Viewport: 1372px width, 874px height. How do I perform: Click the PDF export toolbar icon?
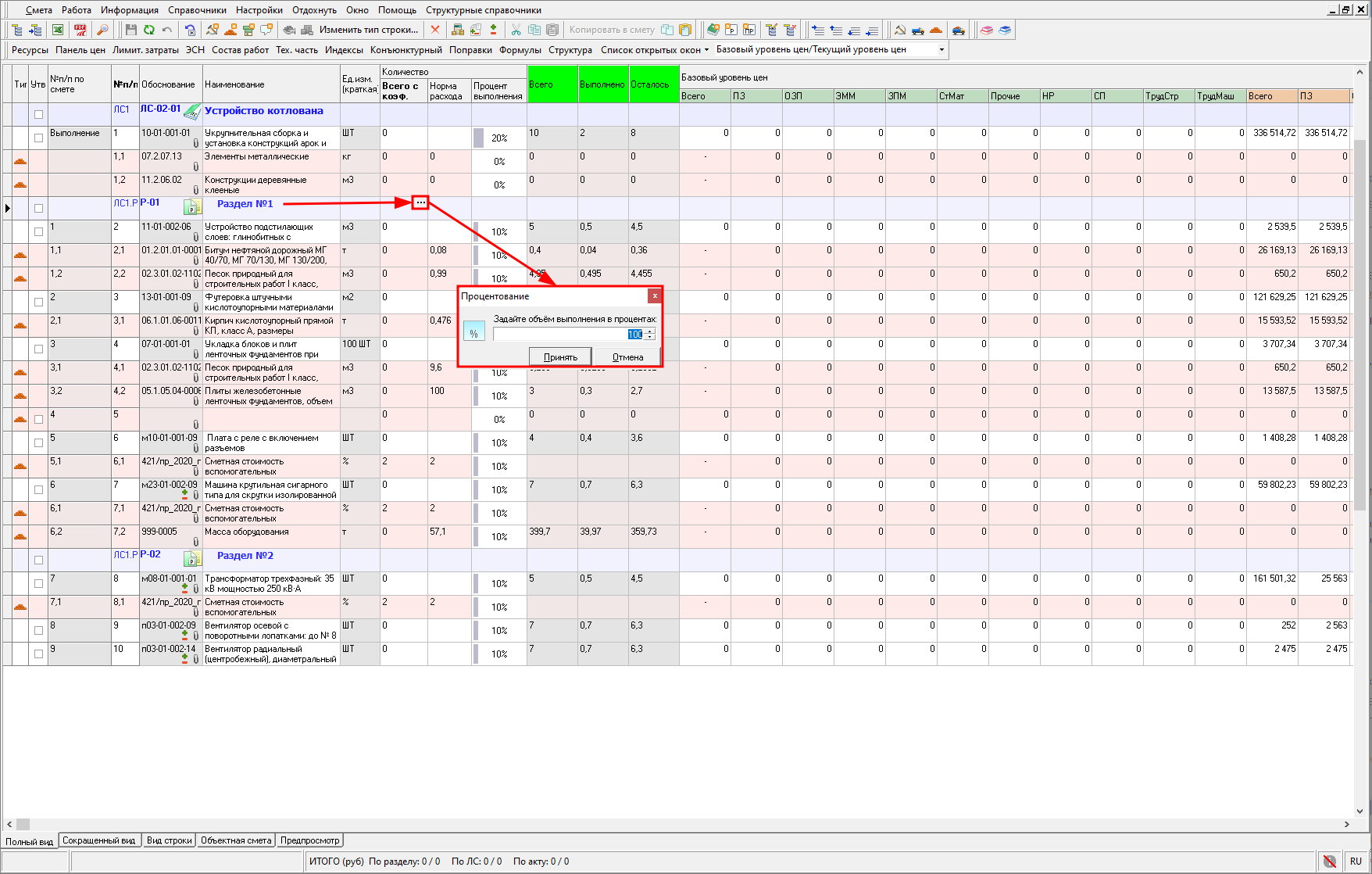80,30
